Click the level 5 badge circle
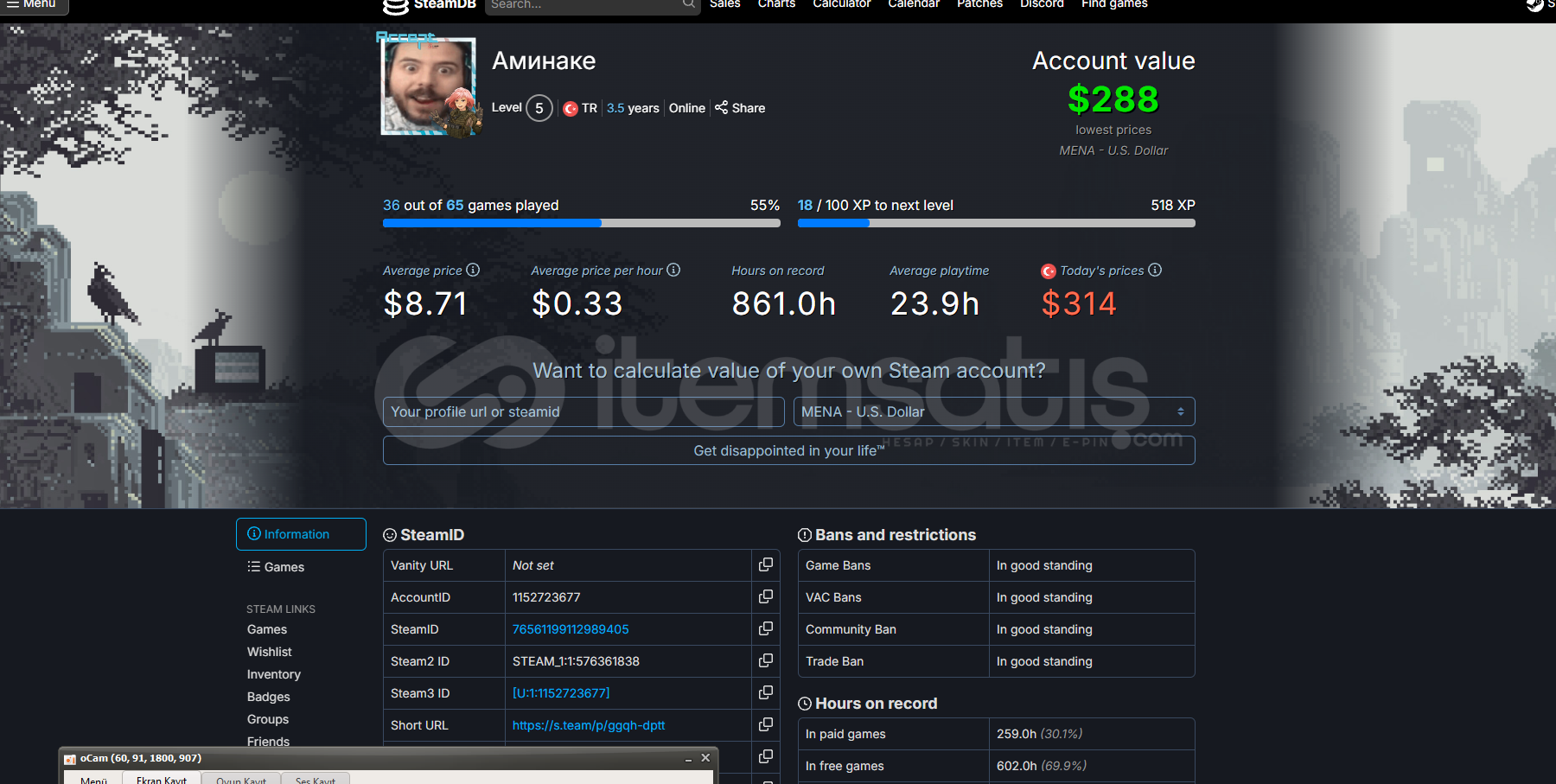This screenshot has width=1556, height=784. click(539, 108)
